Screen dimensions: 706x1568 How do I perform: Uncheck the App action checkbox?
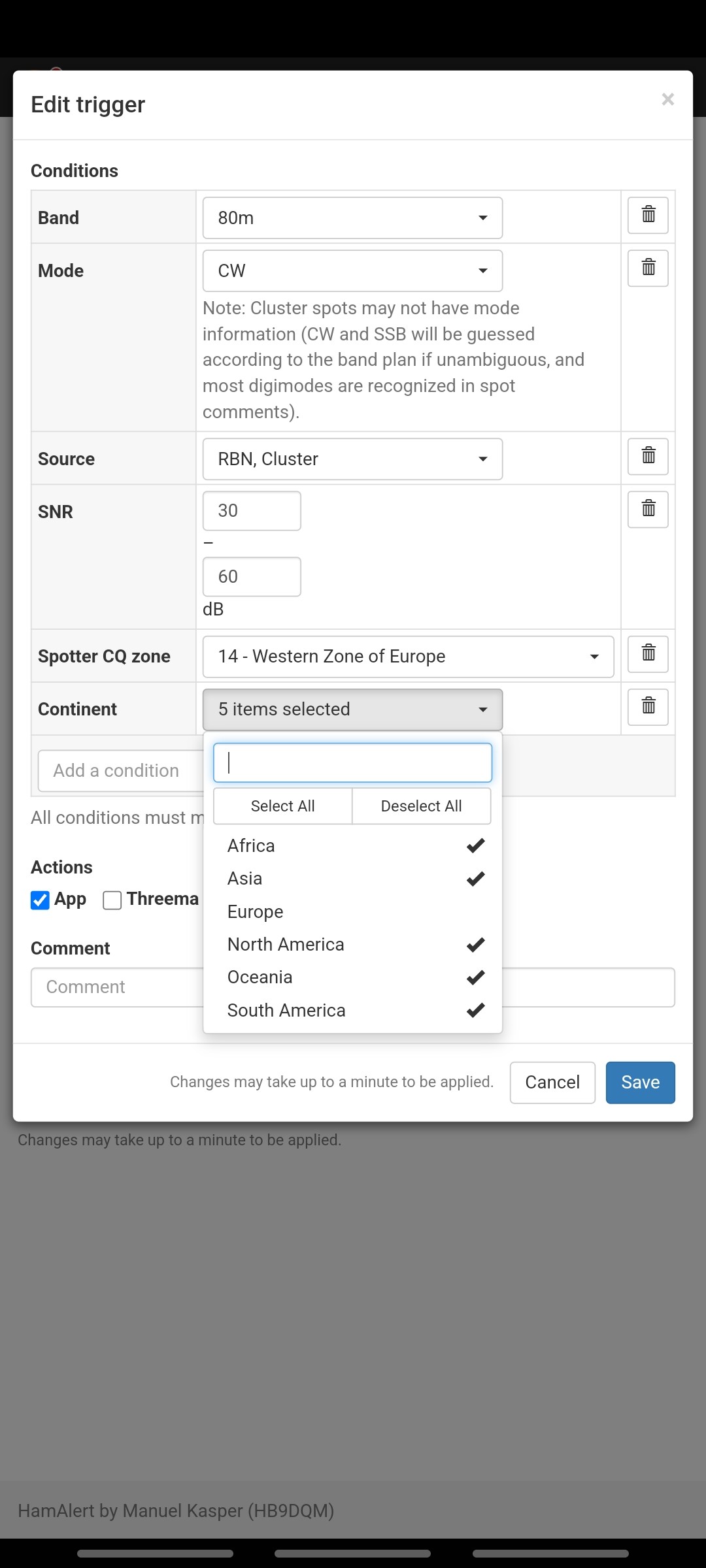click(41, 900)
